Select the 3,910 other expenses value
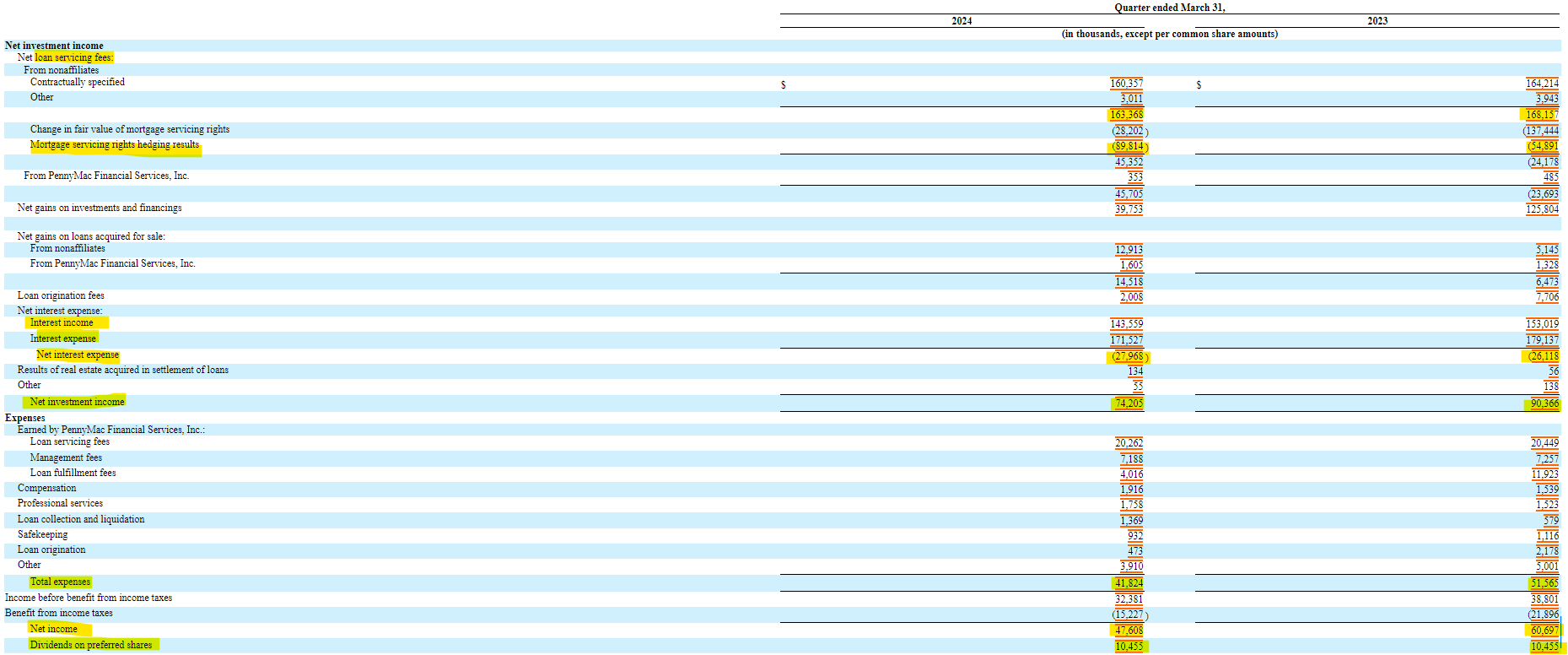This screenshot has height=655, width=1568. [1131, 566]
